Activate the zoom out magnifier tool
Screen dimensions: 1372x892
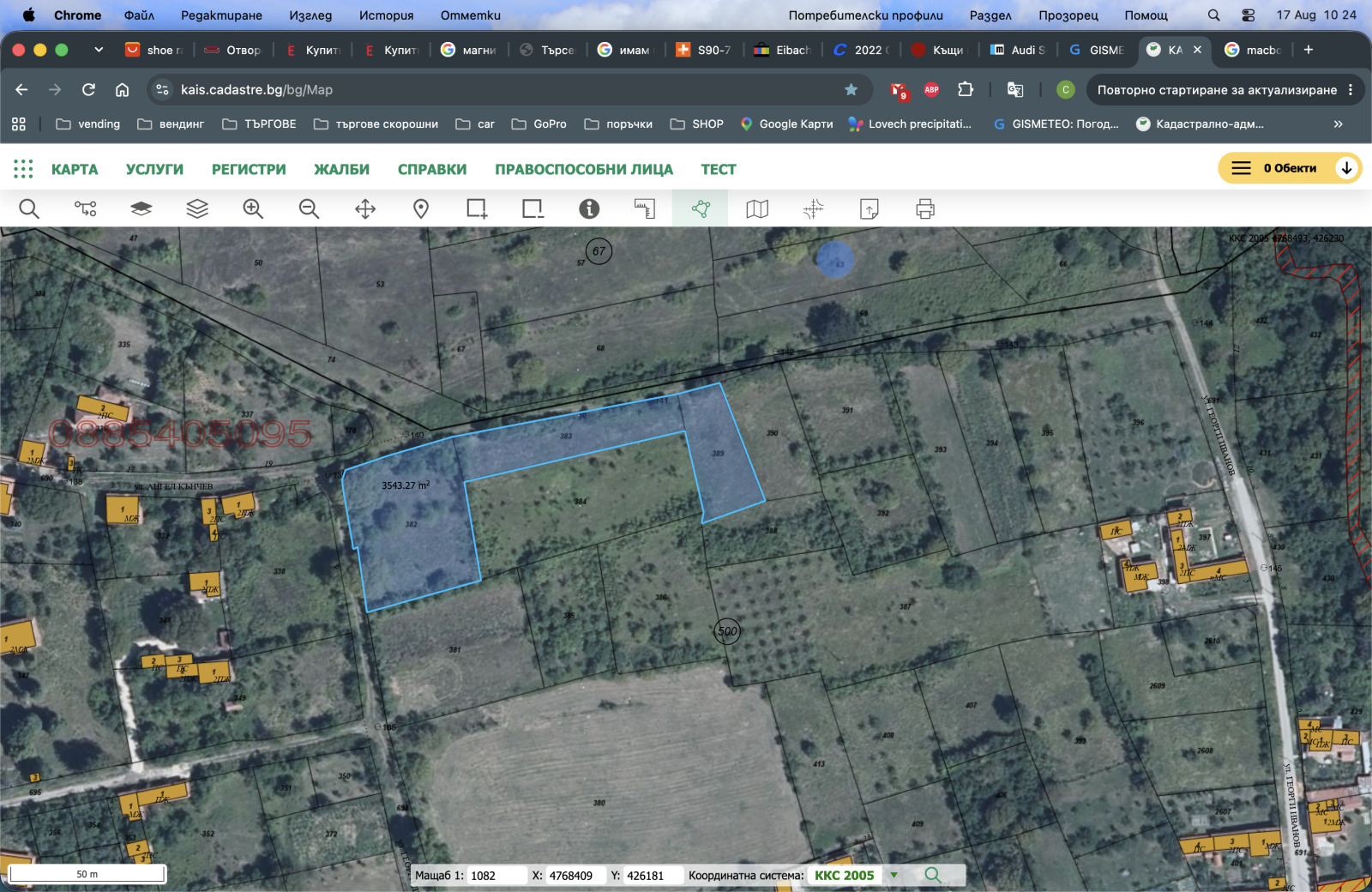point(309,208)
